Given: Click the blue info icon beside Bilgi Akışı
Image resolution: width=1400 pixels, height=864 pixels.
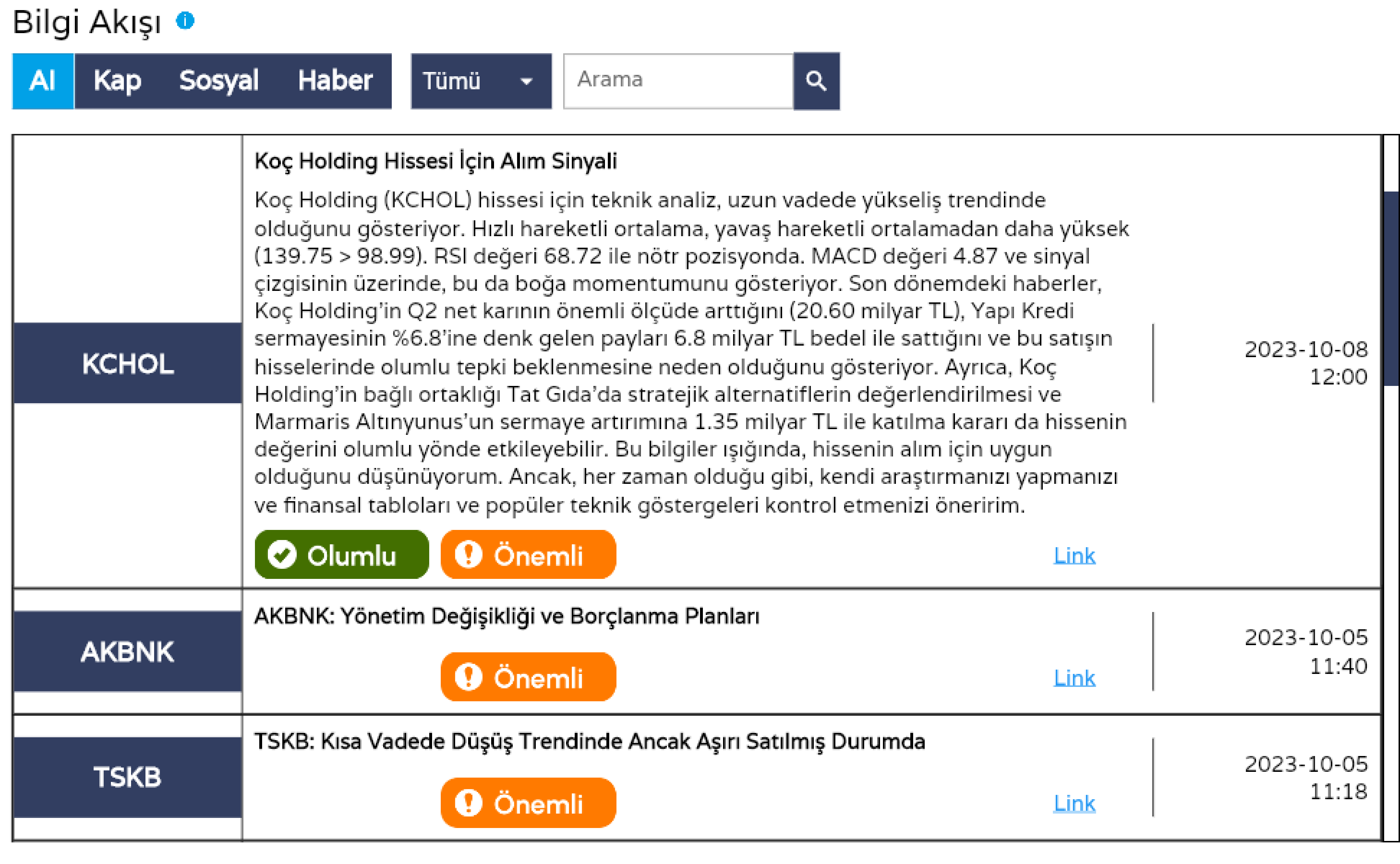Looking at the screenshot, I should click(185, 21).
